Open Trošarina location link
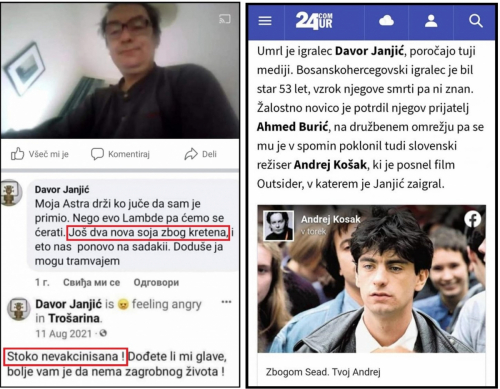The height and width of the screenshot is (389, 500). (74, 318)
